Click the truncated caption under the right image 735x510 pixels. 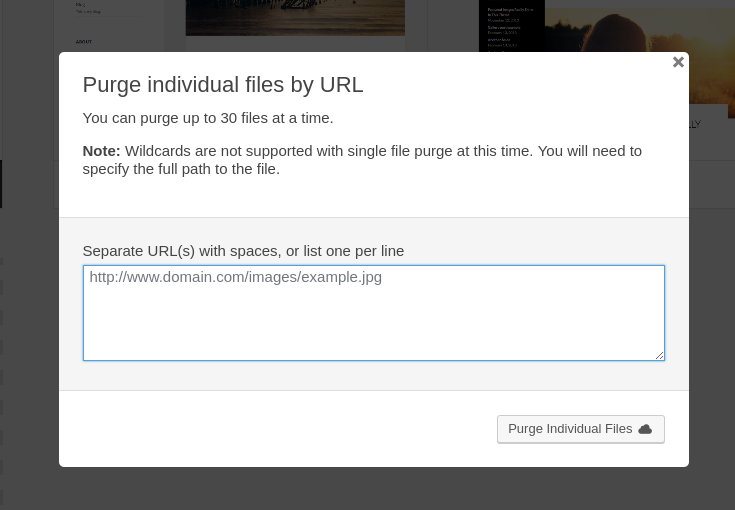click(x=694, y=125)
